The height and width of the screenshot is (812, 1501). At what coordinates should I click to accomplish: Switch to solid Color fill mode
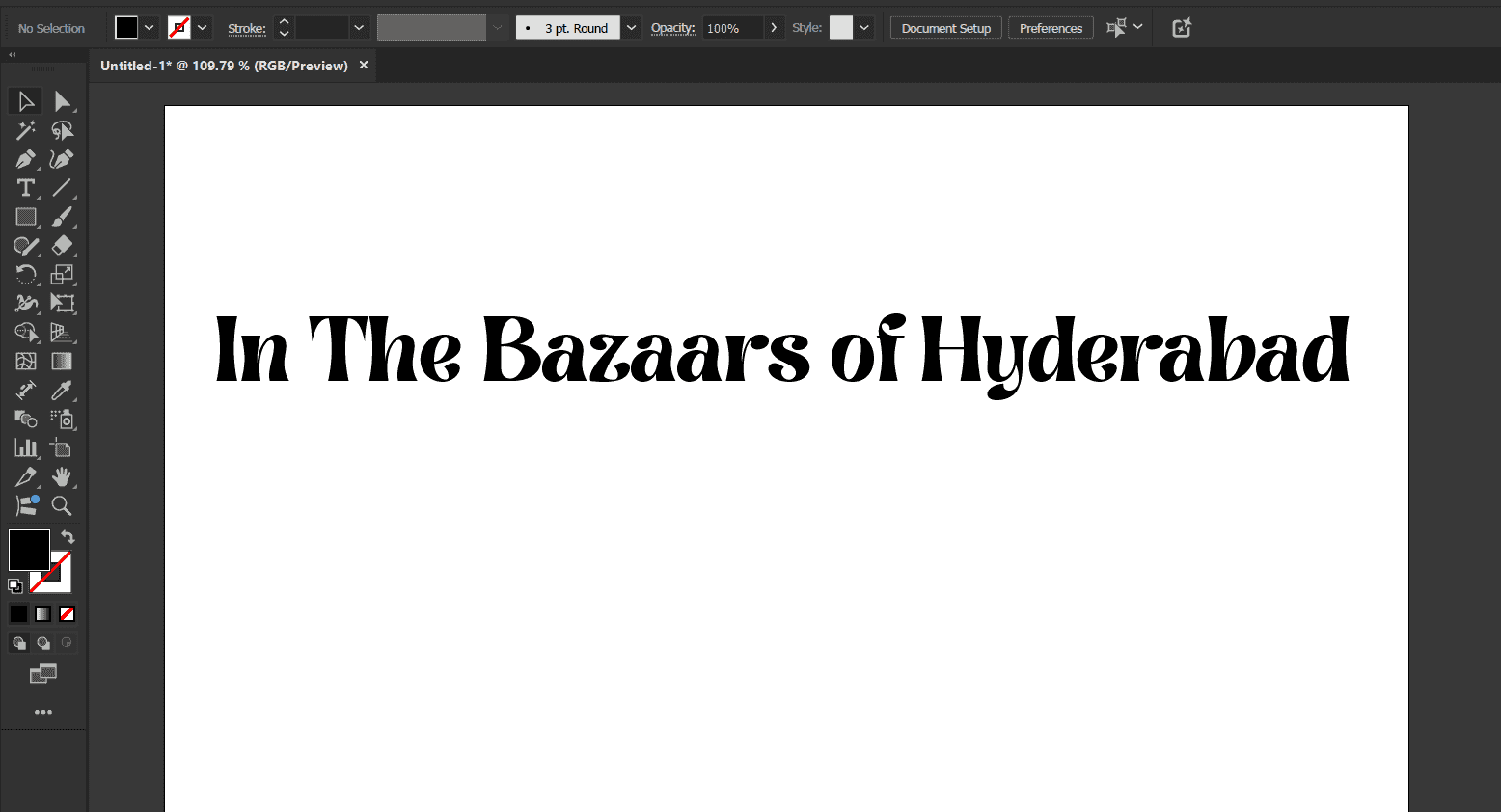tap(19, 613)
